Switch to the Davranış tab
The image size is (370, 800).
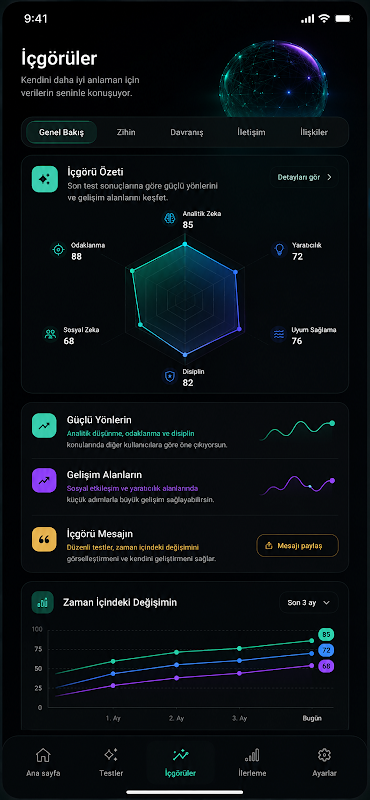pos(187,132)
